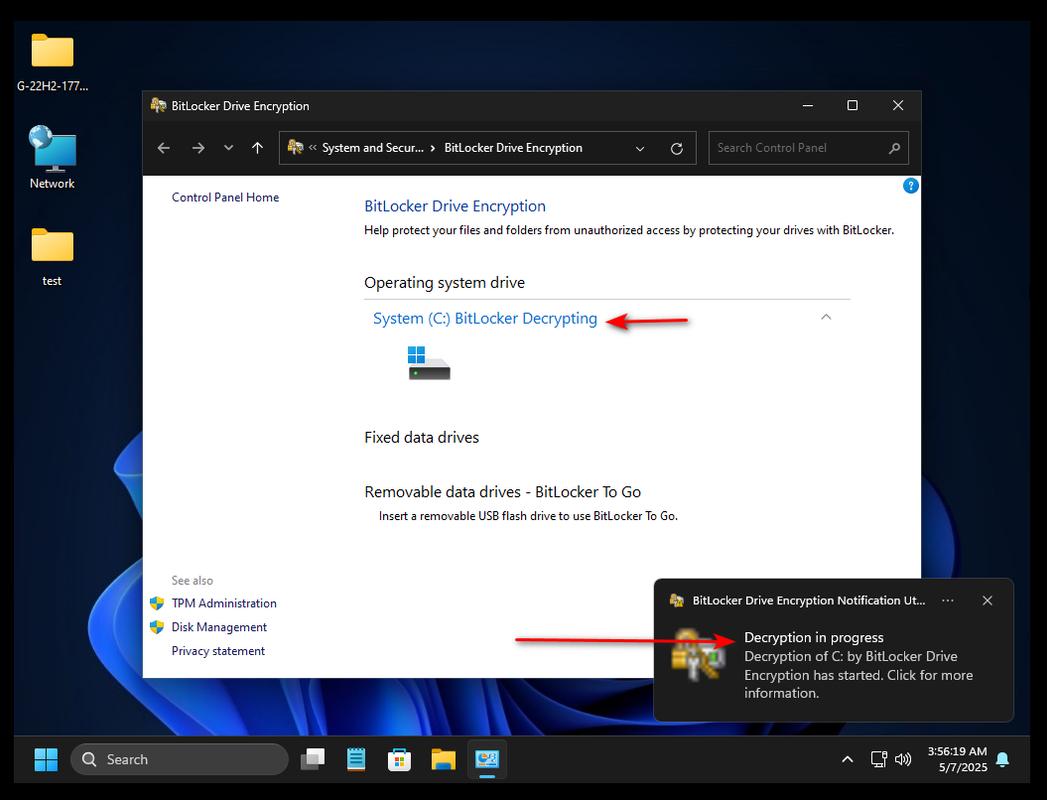The image size is (1047, 800).
Task: Click the shield icon beside Disk Management
Action: click(157, 628)
